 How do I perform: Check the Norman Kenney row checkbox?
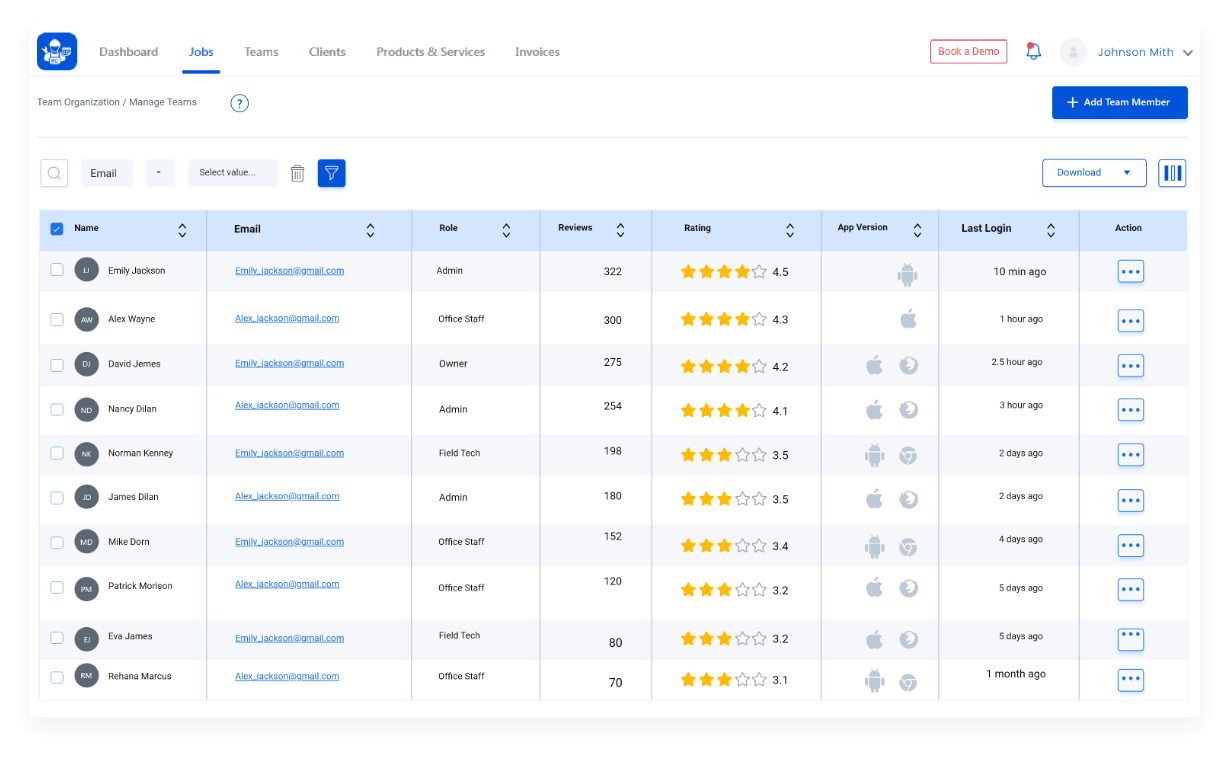tap(57, 453)
